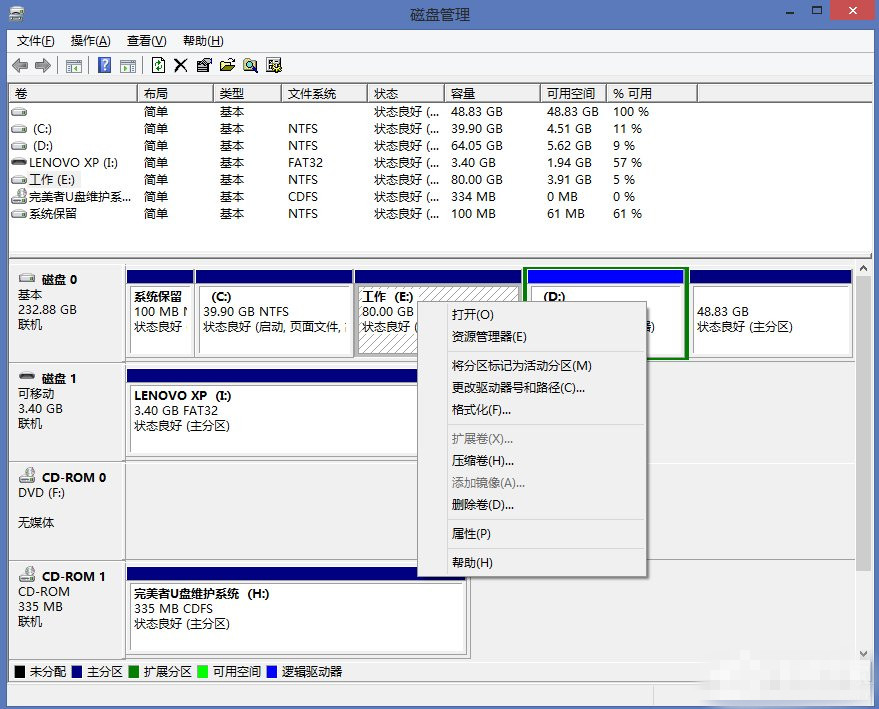Select the Refresh icon on the toolbar
The image size is (879, 709).
coord(159,65)
